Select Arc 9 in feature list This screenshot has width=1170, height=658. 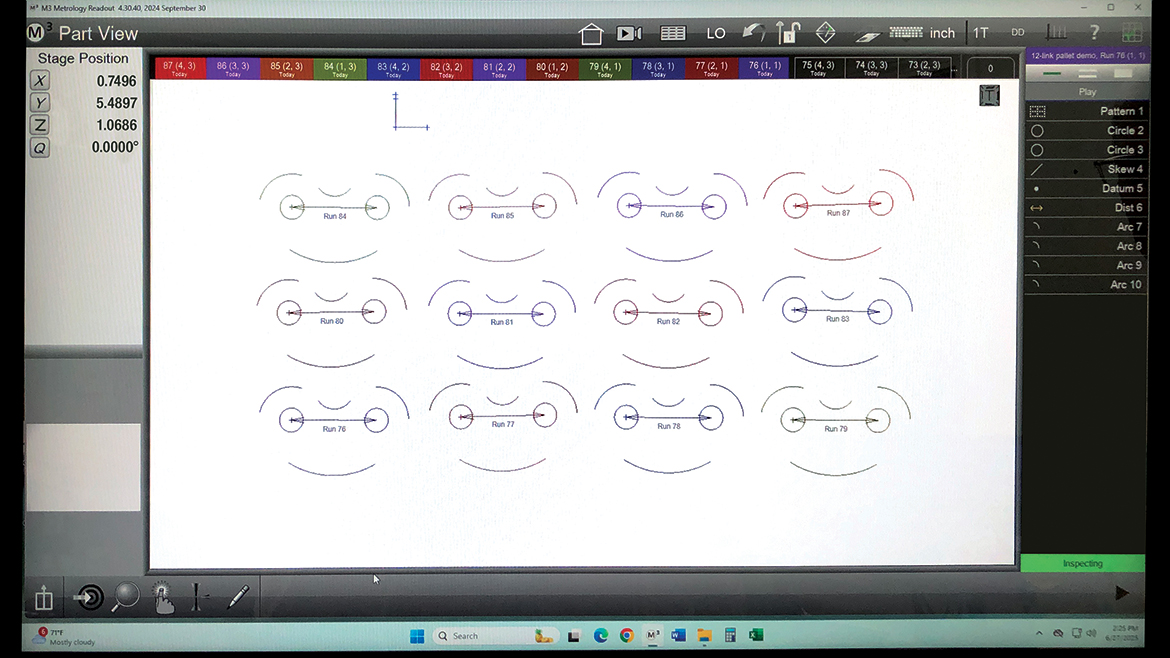pos(1086,266)
